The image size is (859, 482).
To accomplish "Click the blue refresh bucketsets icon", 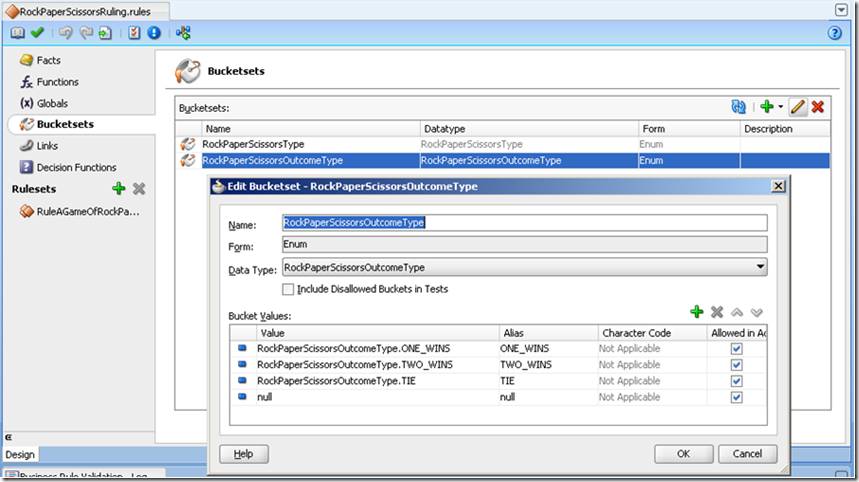I will click(739, 107).
